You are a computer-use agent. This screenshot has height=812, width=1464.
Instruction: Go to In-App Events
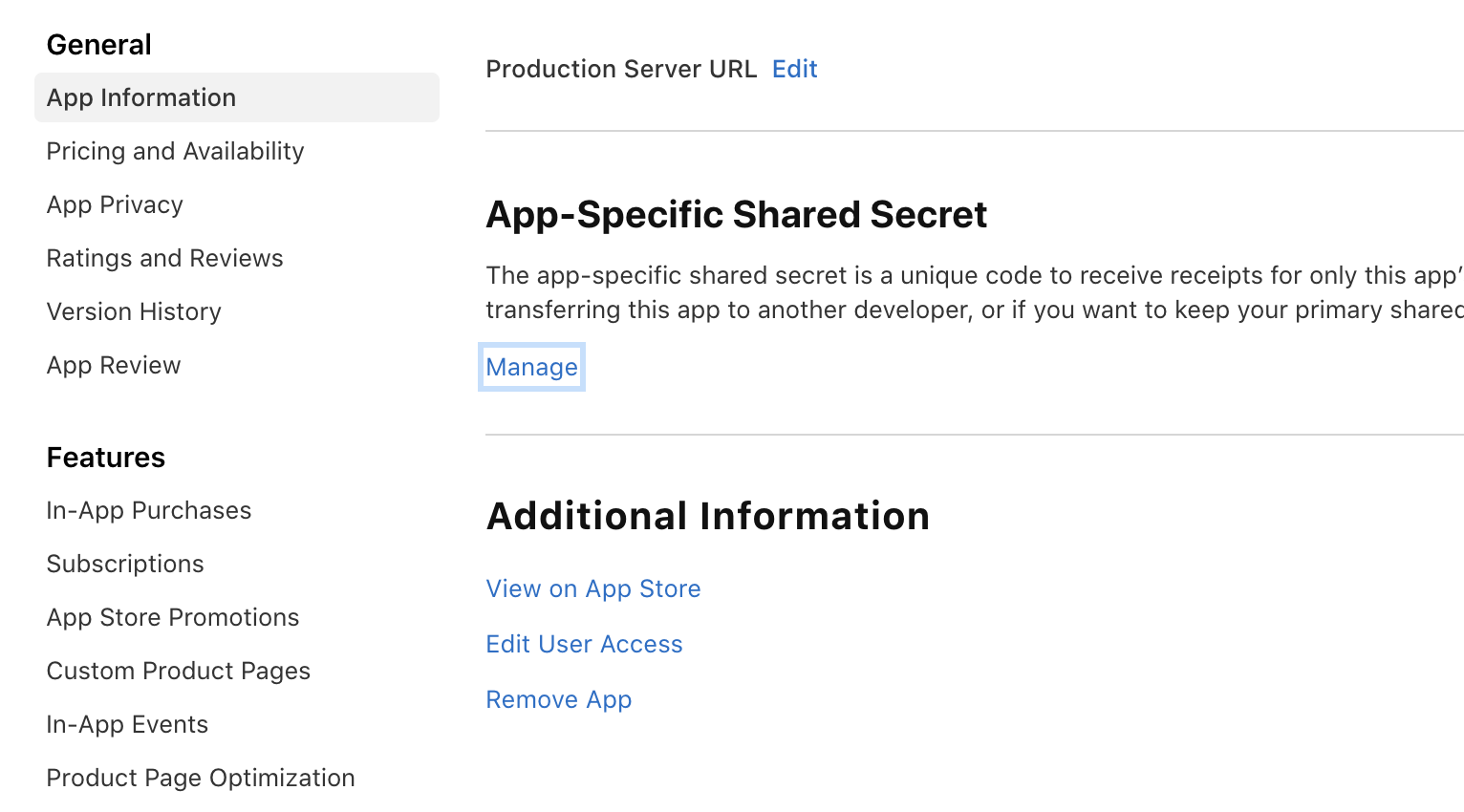click(127, 724)
